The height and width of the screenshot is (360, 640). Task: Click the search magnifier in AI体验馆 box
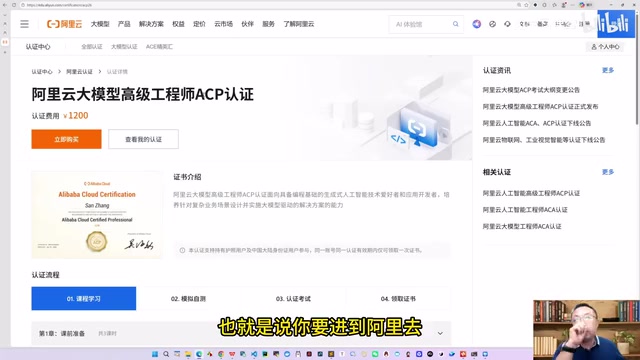click(456, 24)
